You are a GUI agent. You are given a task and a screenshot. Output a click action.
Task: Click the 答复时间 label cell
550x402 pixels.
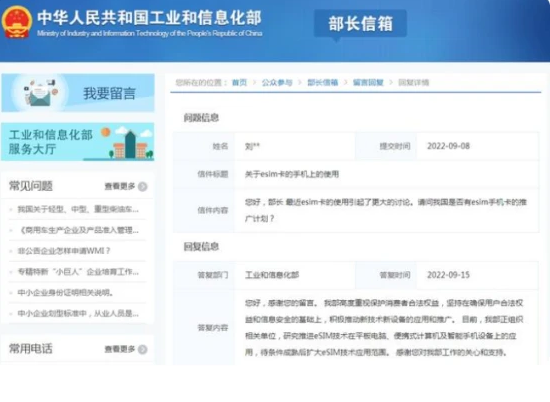click(386, 275)
